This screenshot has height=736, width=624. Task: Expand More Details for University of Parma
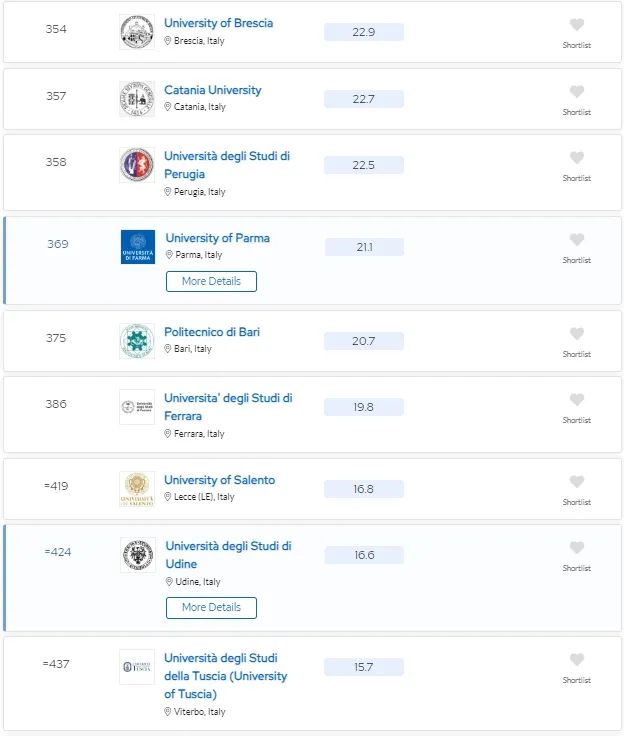(211, 282)
